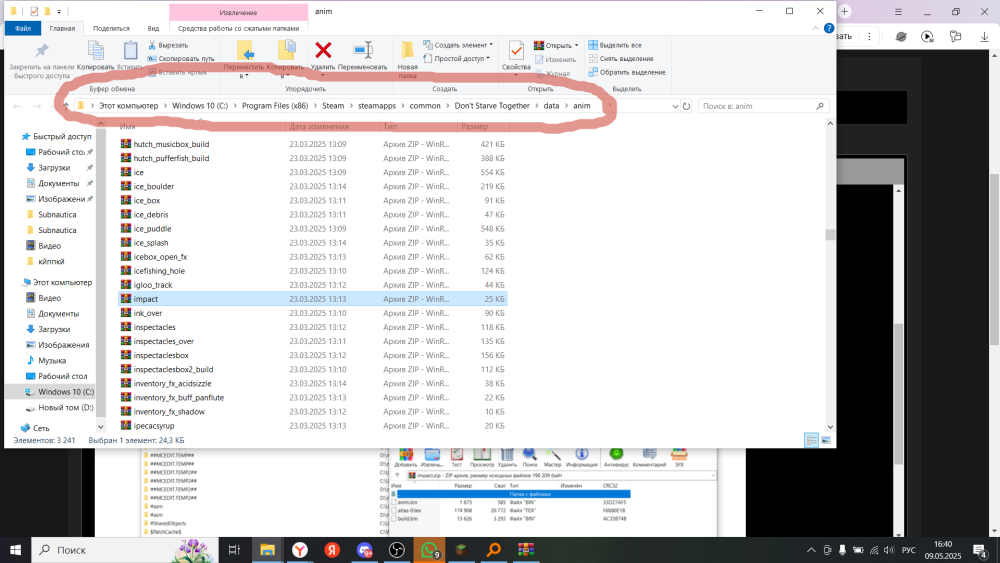1000x563 pixels.
Task: Open Explorer help question mark icon
Action: pyautogui.click(x=828, y=28)
